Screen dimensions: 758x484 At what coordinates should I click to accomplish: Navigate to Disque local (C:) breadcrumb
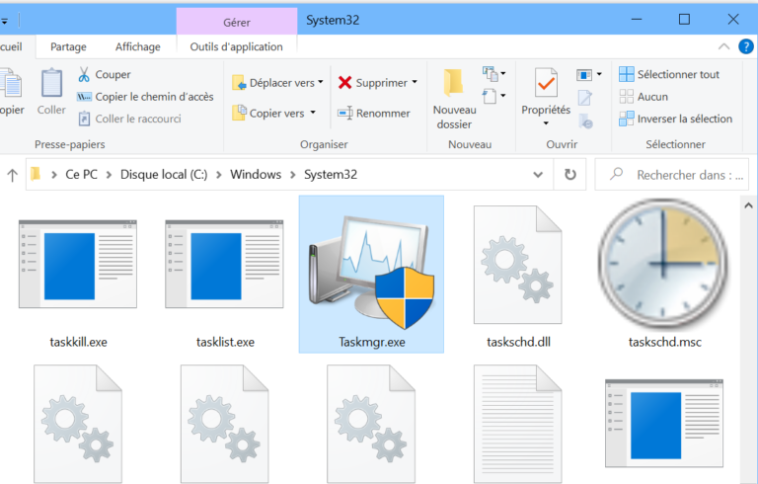(x=164, y=175)
